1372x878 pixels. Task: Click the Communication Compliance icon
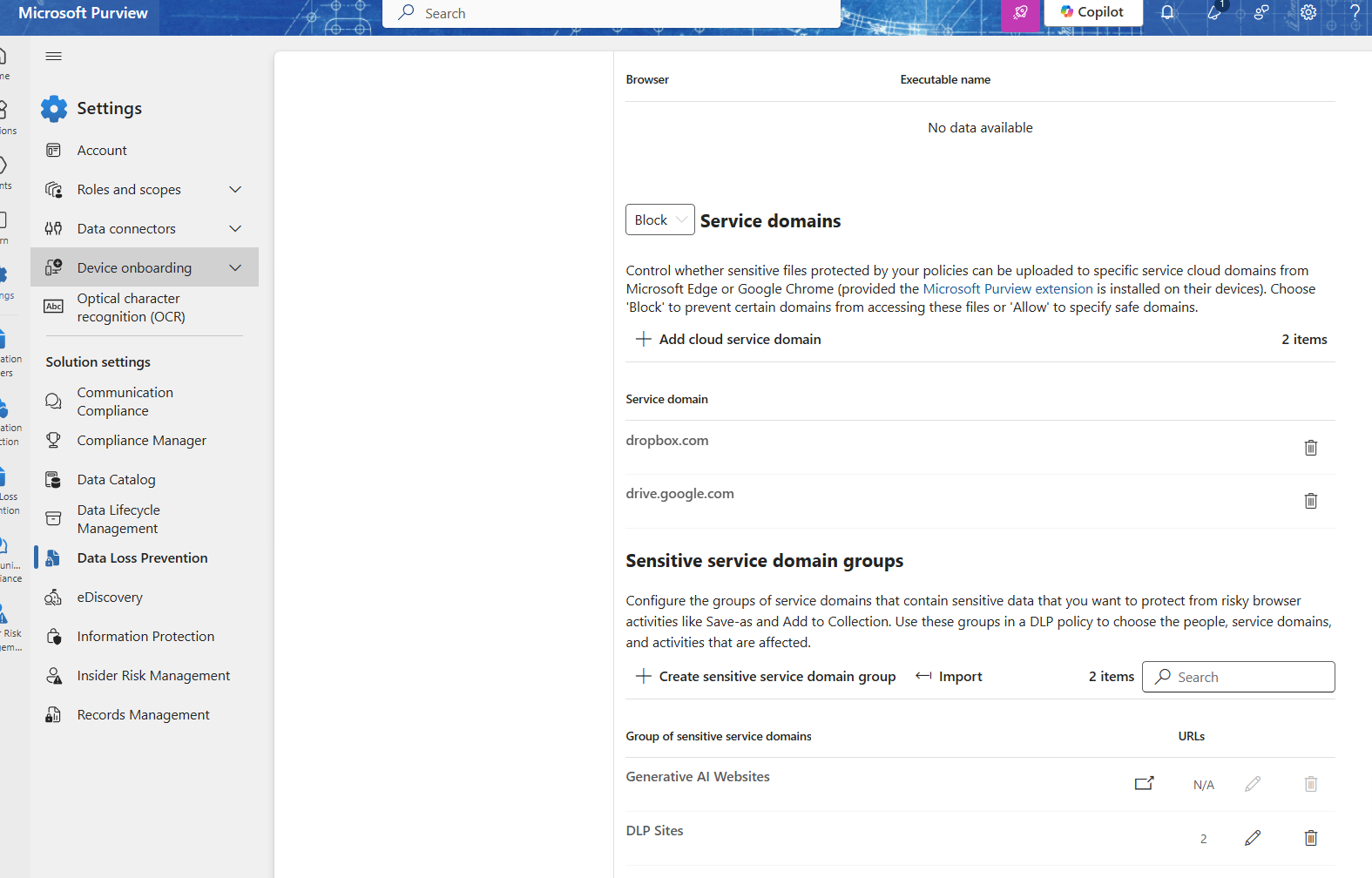pyautogui.click(x=53, y=401)
